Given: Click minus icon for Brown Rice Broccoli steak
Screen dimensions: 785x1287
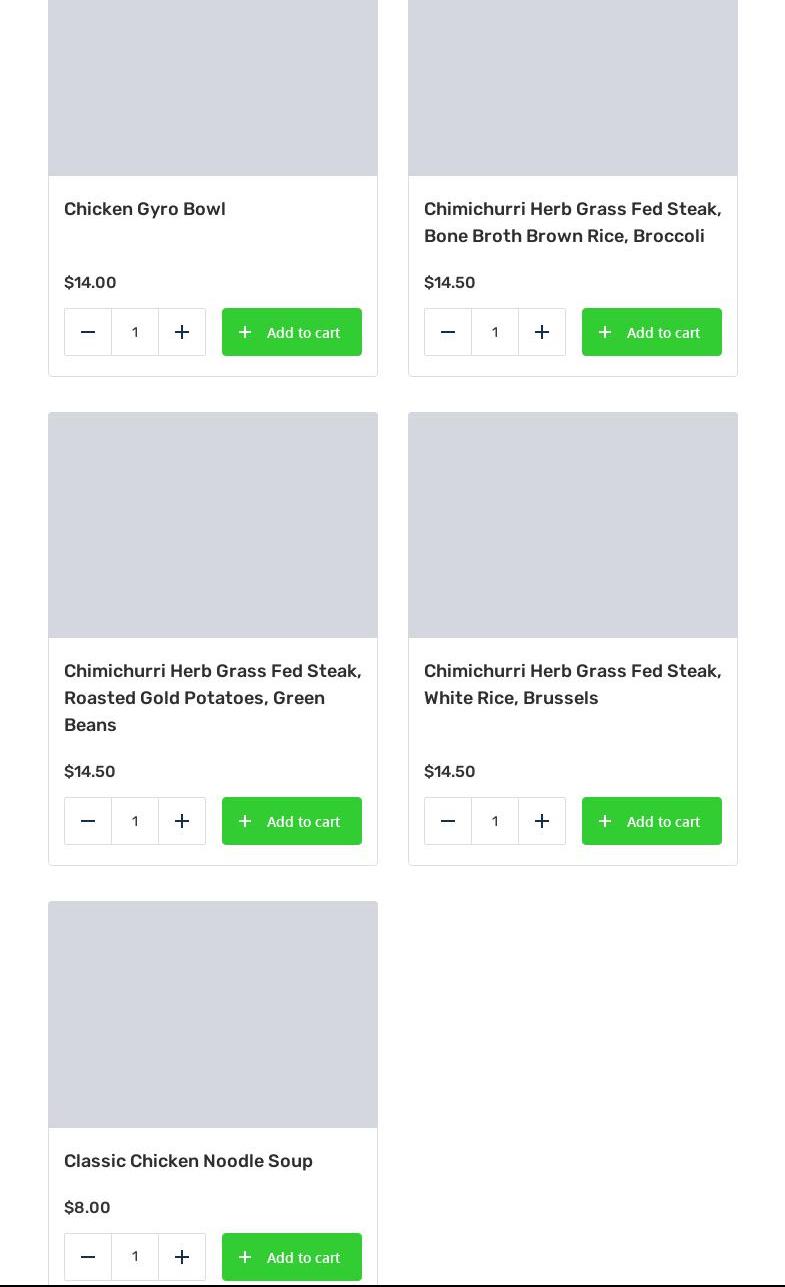Looking at the screenshot, I should coord(448,332).
